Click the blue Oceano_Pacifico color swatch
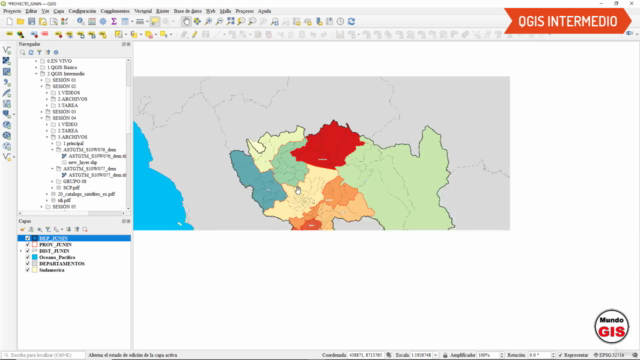This screenshot has height=360, width=640. click(35, 258)
